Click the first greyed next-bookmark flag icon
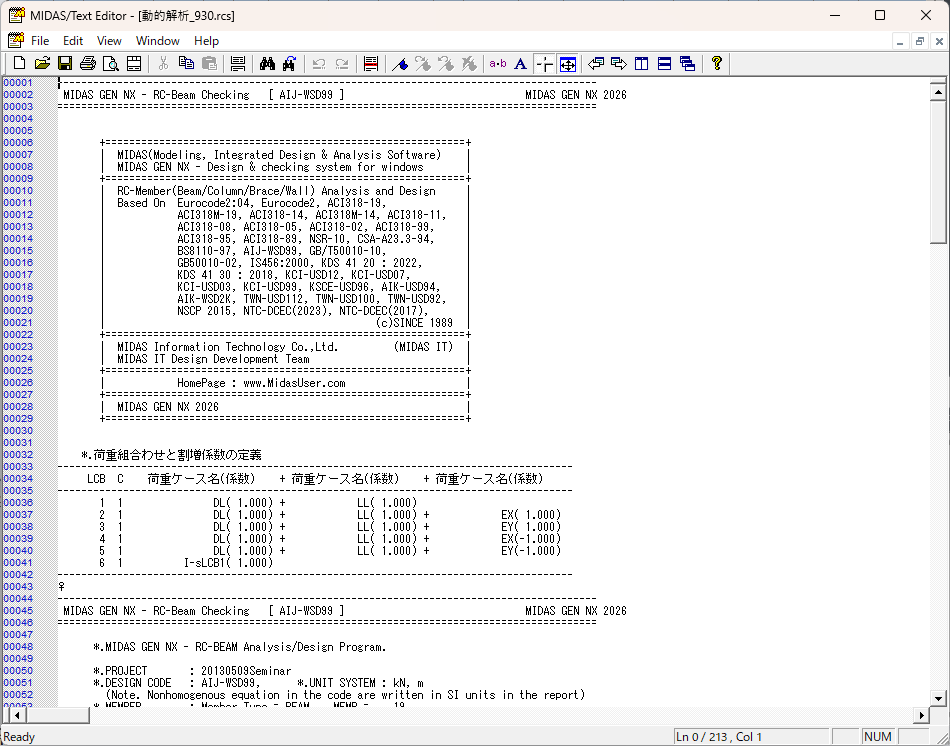Screen dimensions: 950x746 [x=423, y=64]
